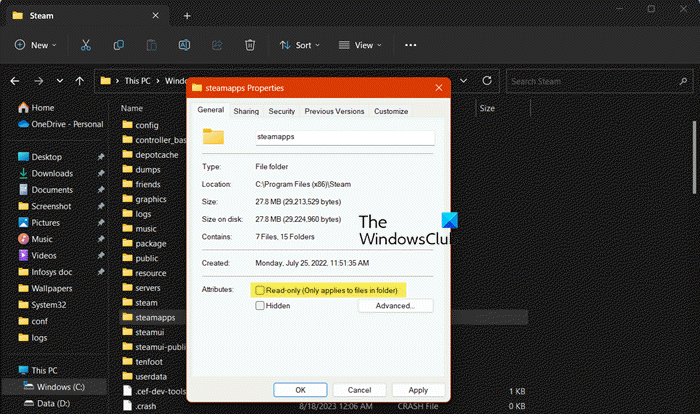Expand the New item dropdown
Image resolution: width=700 pixels, height=414 pixels.
pyautogui.click(x=35, y=45)
